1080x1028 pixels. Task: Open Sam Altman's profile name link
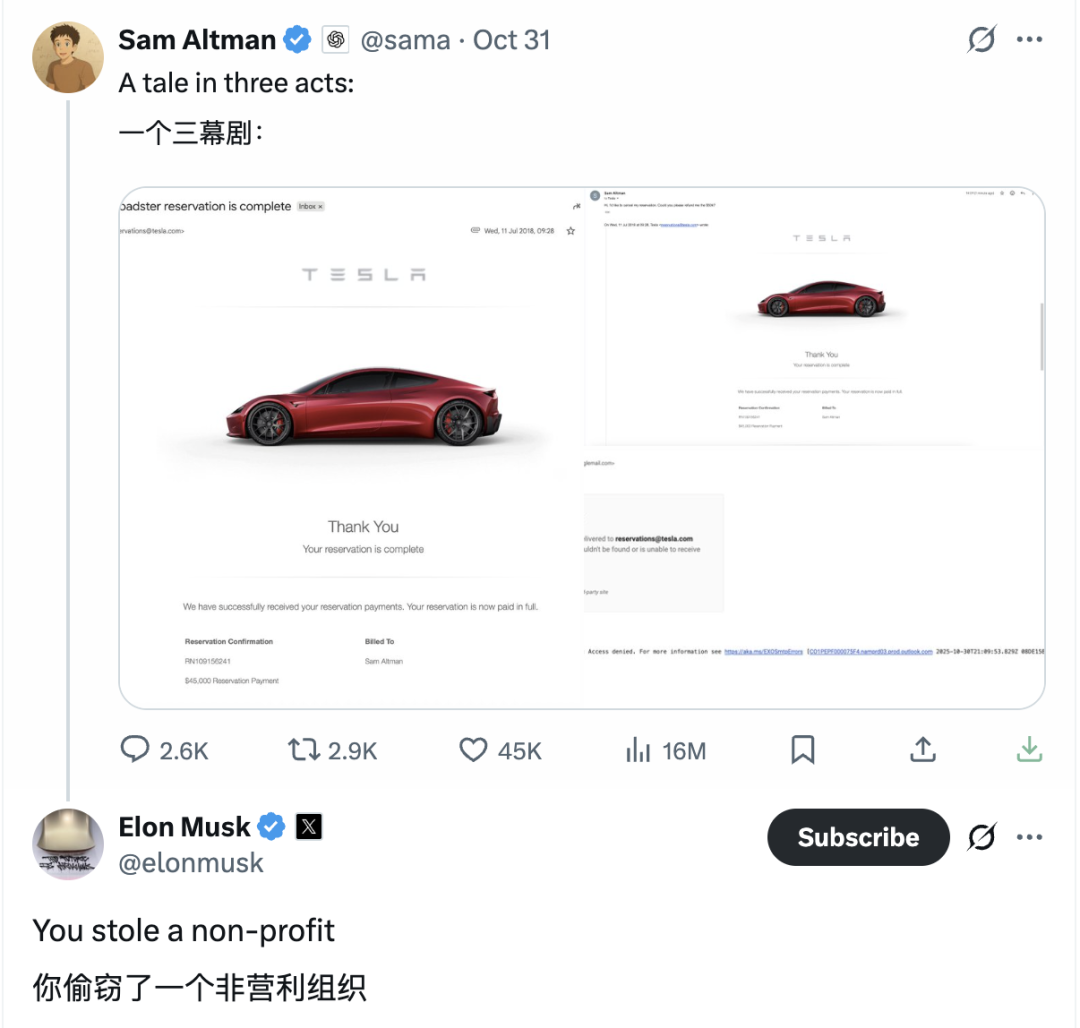197,40
